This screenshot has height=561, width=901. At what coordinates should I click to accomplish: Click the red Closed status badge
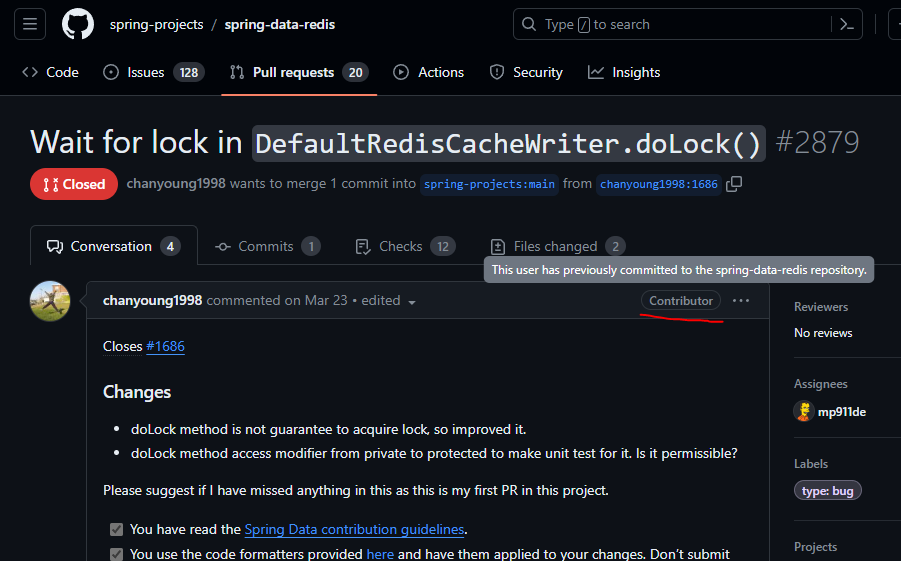click(x=74, y=184)
